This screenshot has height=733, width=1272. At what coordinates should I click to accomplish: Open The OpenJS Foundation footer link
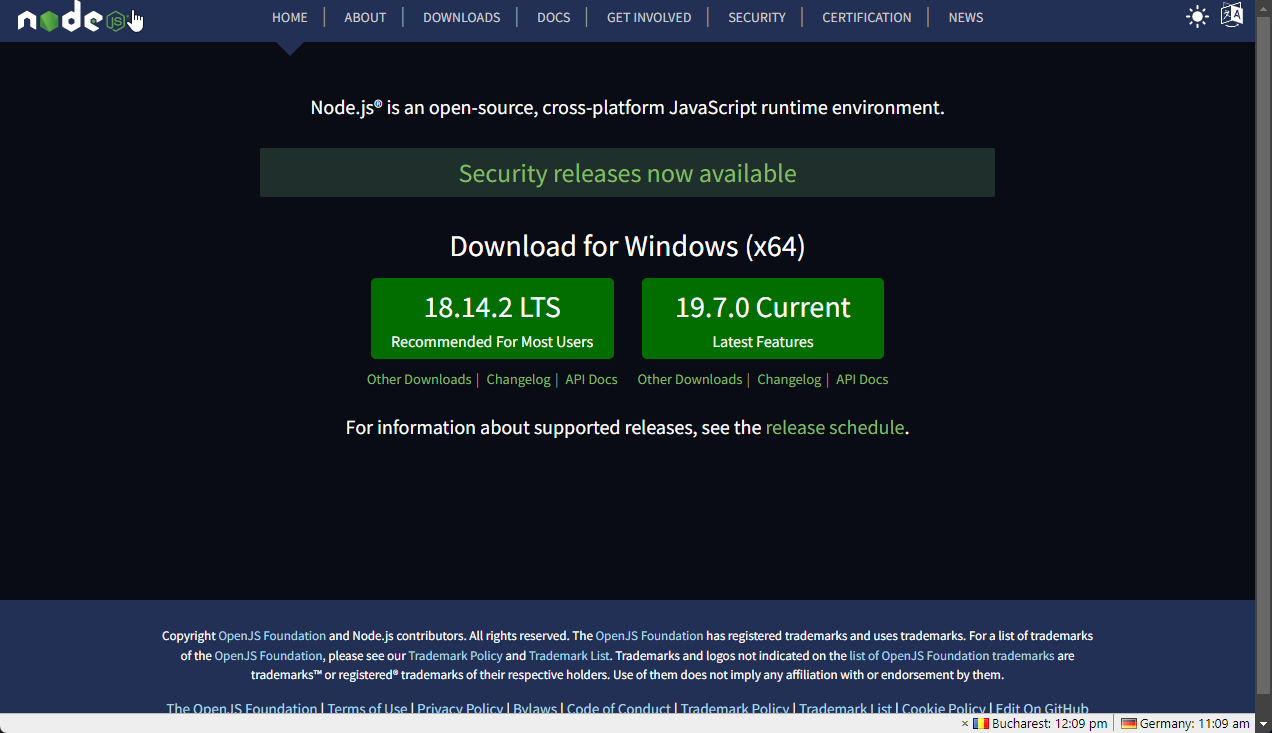point(242,708)
